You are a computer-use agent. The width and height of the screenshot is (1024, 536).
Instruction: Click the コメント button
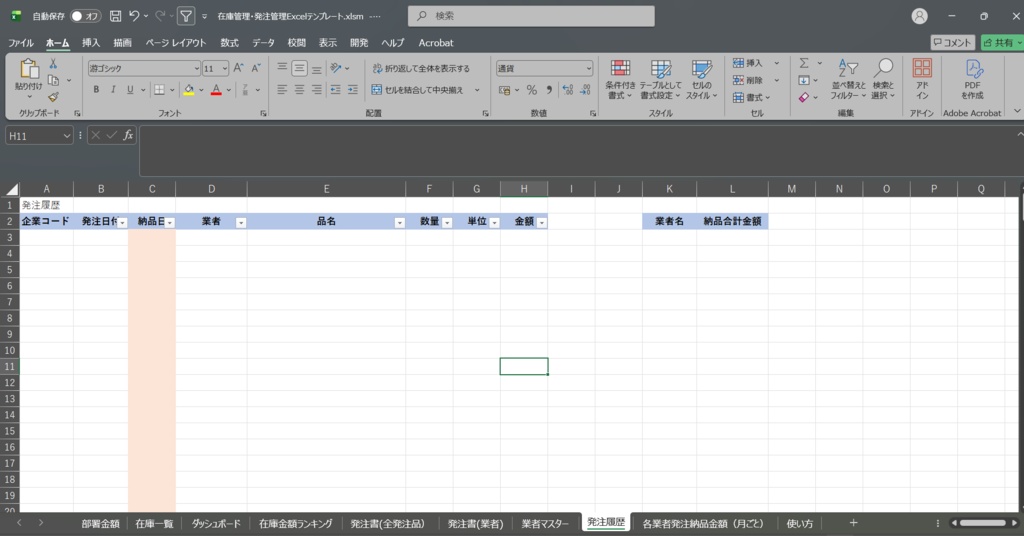tap(953, 42)
